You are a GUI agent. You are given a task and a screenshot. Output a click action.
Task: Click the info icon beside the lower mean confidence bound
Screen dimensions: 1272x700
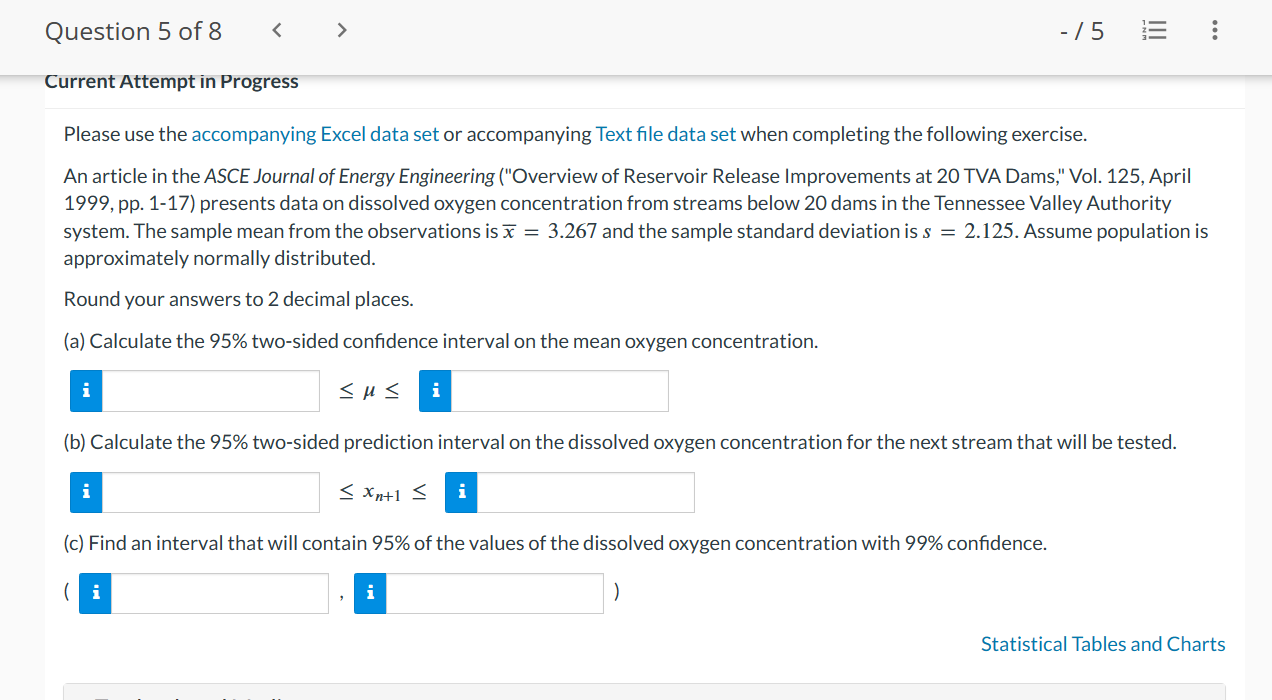click(86, 391)
